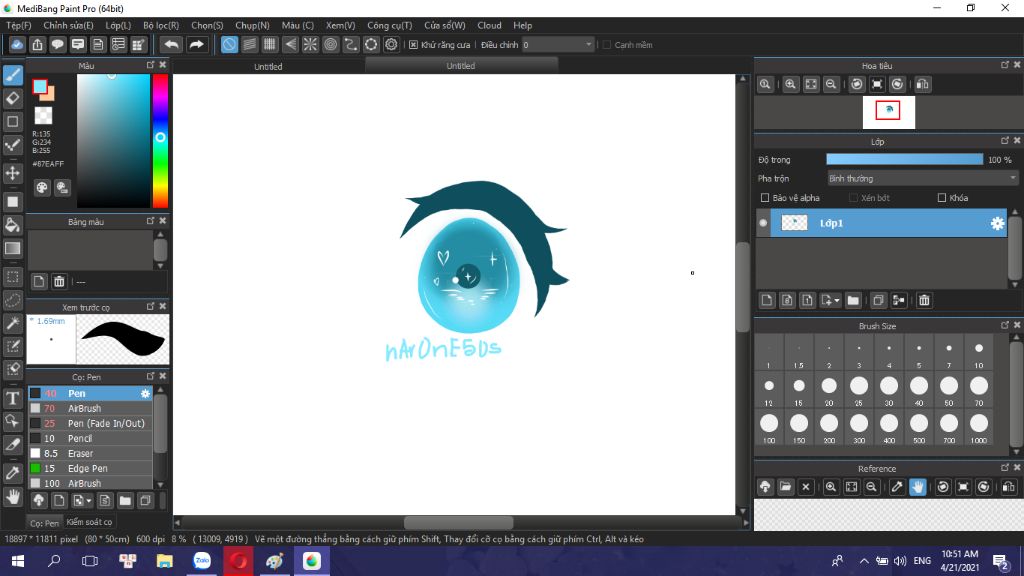Viewport: 1024px width, 576px height.
Task: Delete layer with the trash icon
Action: 924,300
